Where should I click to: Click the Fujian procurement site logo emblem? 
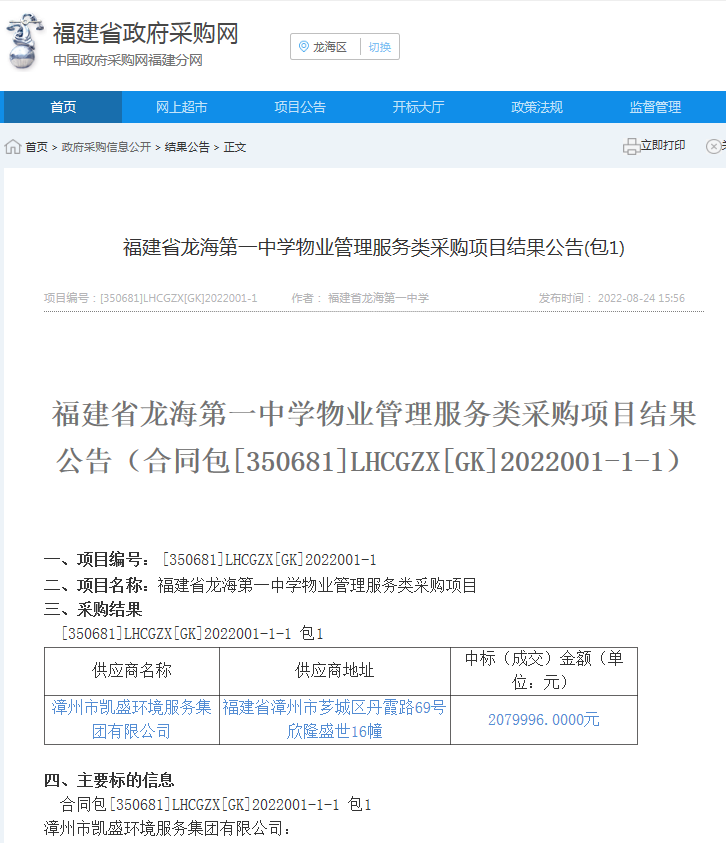coord(24,41)
